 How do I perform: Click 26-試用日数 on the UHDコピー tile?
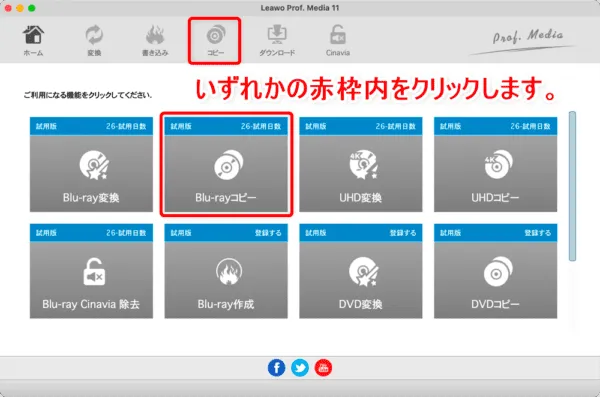coord(530,126)
